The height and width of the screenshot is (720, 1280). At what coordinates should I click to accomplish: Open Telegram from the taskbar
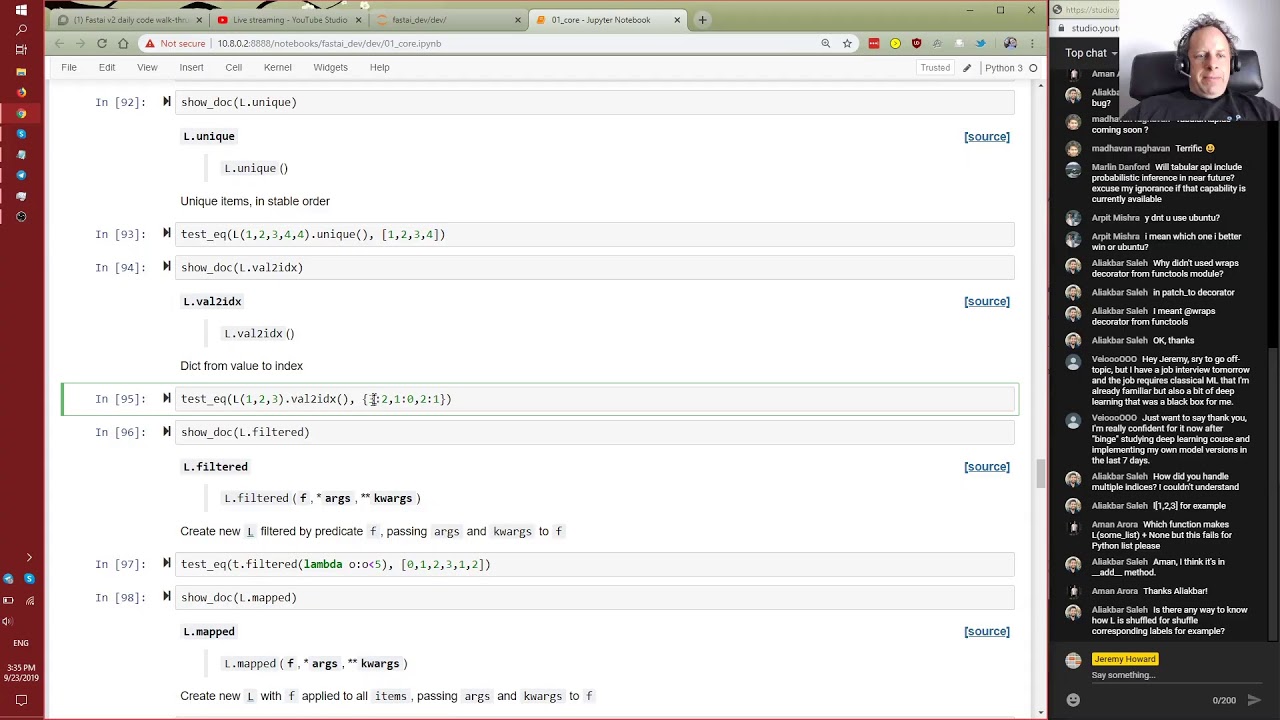point(21,175)
